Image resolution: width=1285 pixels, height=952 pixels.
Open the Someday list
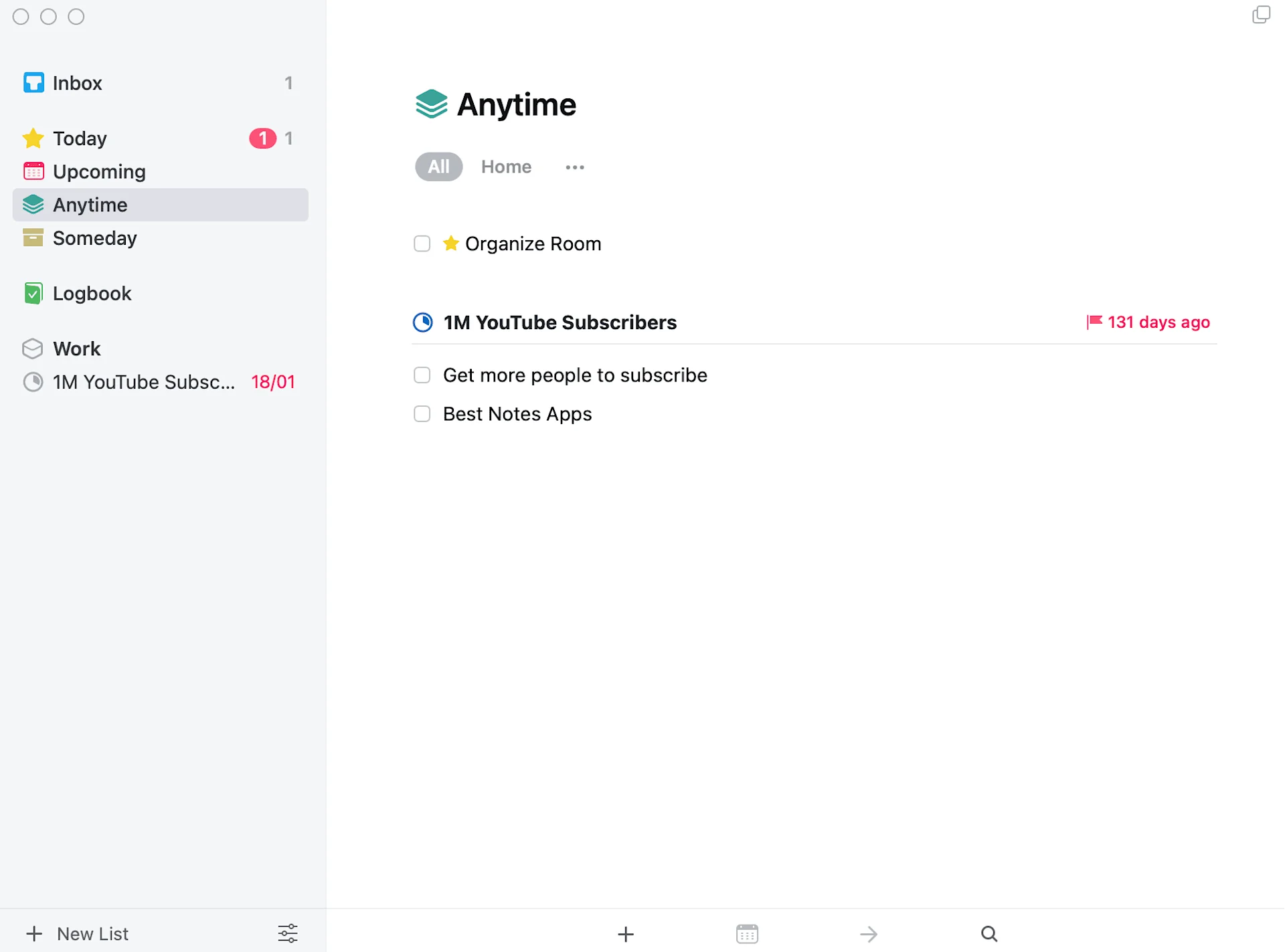click(x=94, y=237)
